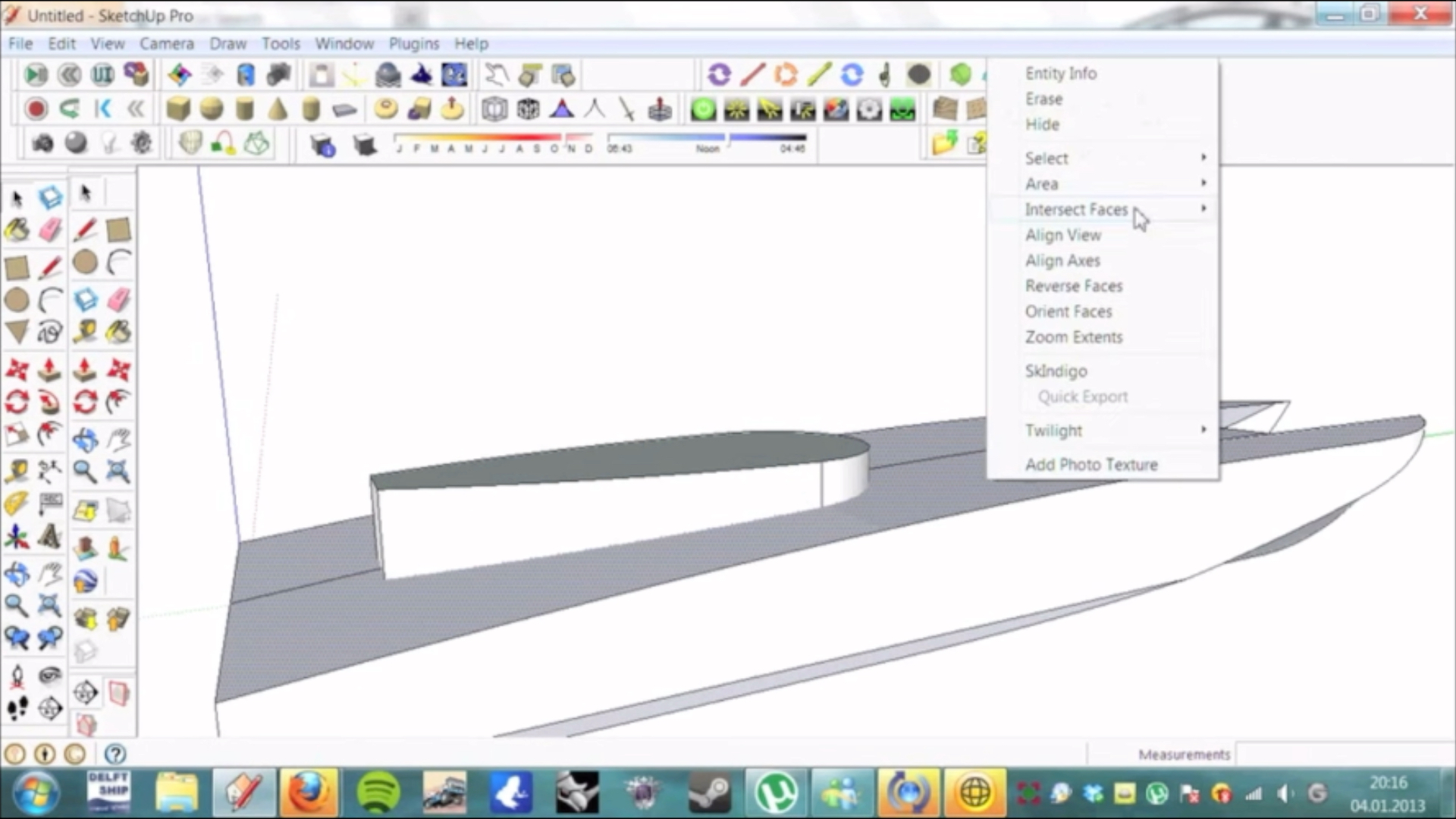Viewport: 1456px width, 819px height.
Task: Open the Plugins menu
Action: [413, 43]
